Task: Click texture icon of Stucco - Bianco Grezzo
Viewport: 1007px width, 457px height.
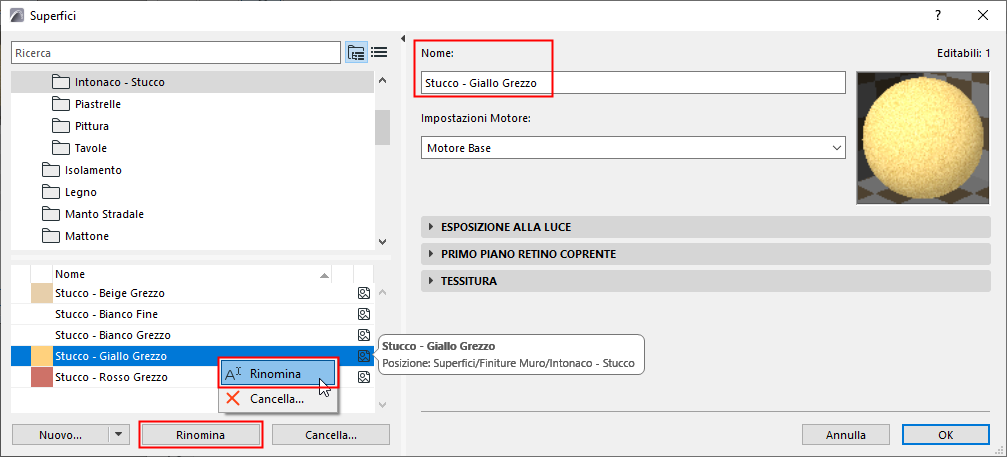Action: pyautogui.click(x=363, y=335)
